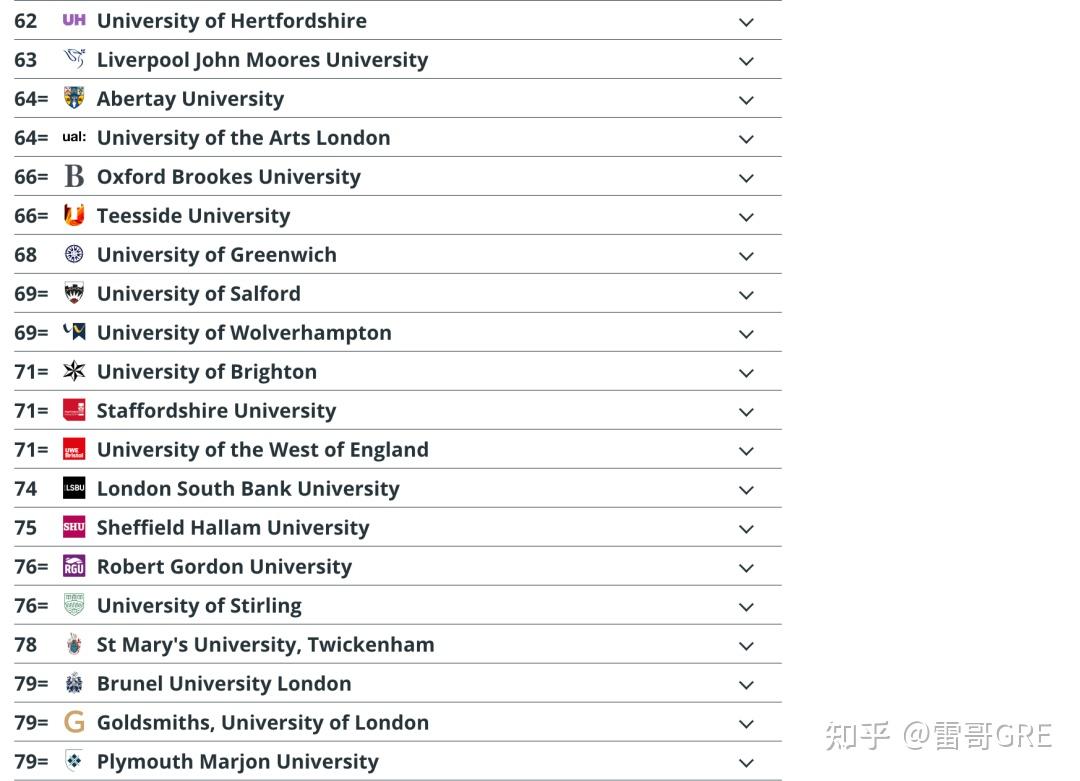The width and height of the screenshot is (1080, 781).
Task: Click the UWE Bristol red logo icon
Action: (x=73, y=449)
